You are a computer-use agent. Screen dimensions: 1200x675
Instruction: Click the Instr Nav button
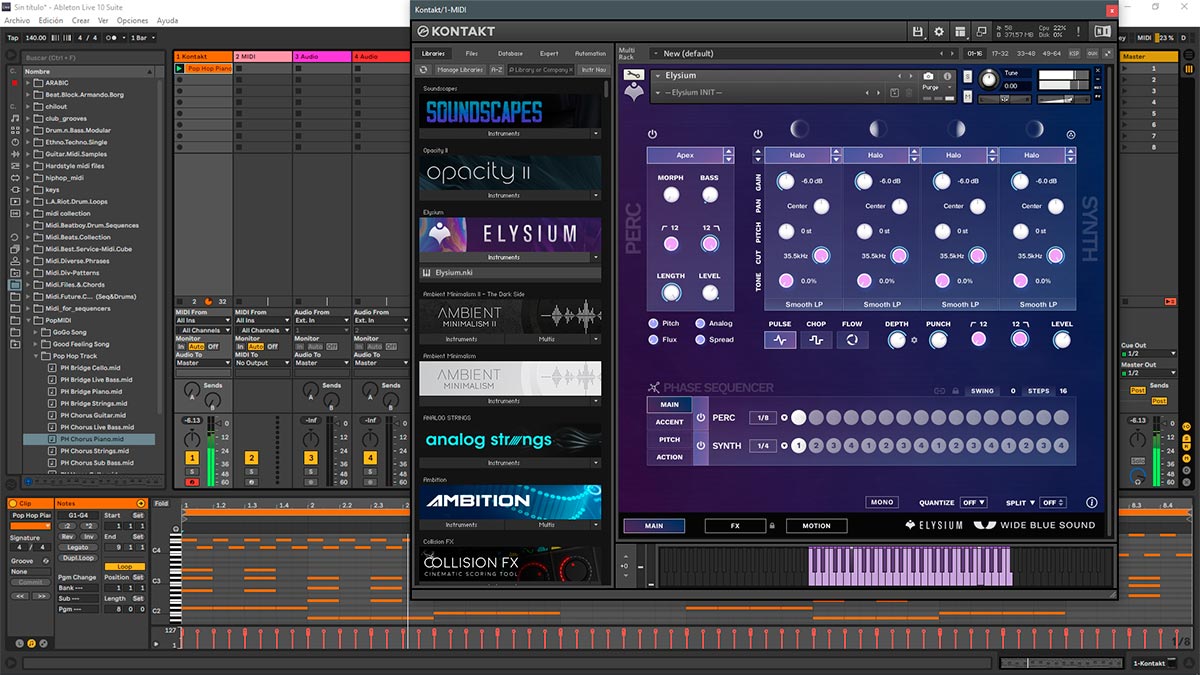pyautogui.click(x=593, y=70)
